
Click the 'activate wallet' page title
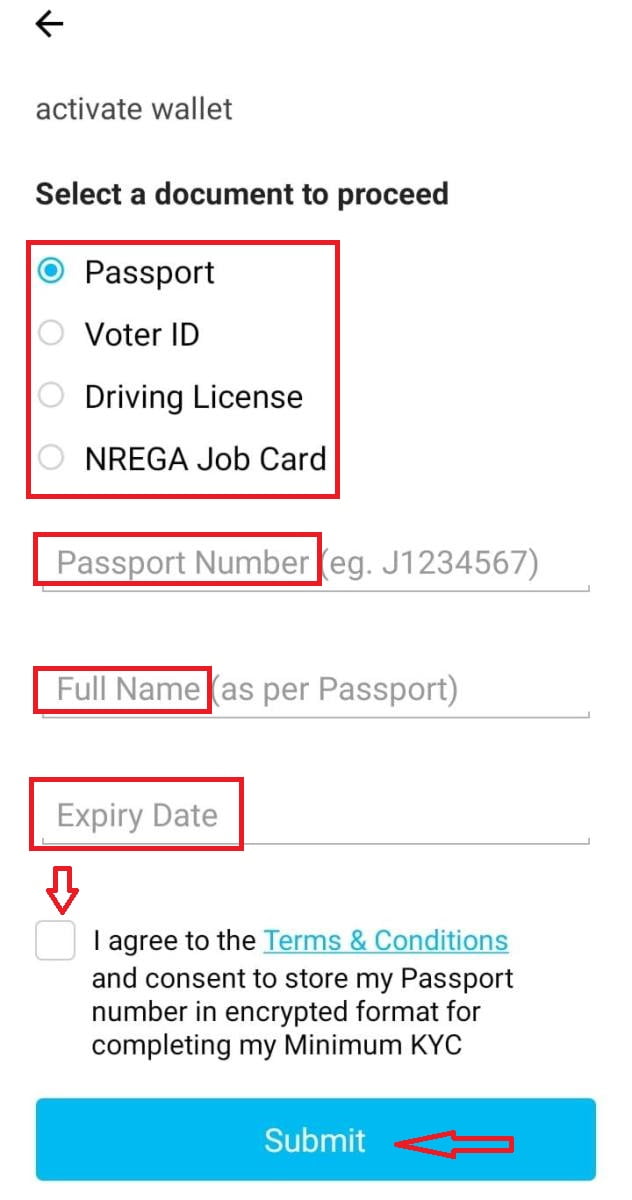[x=134, y=108]
